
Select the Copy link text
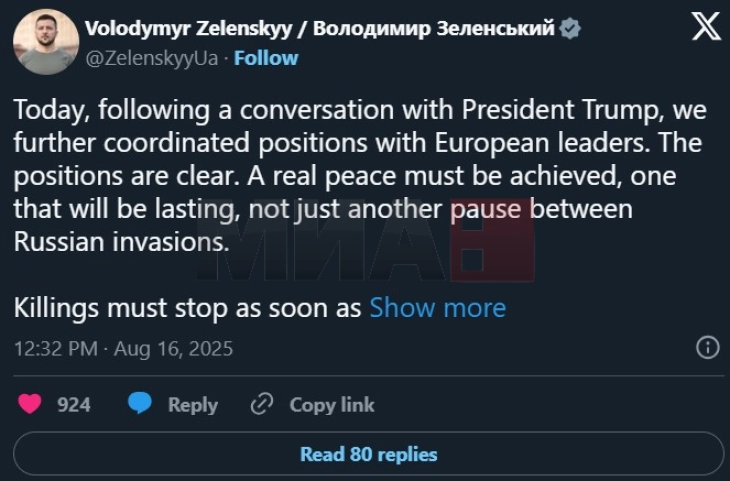[x=332, y=404]
